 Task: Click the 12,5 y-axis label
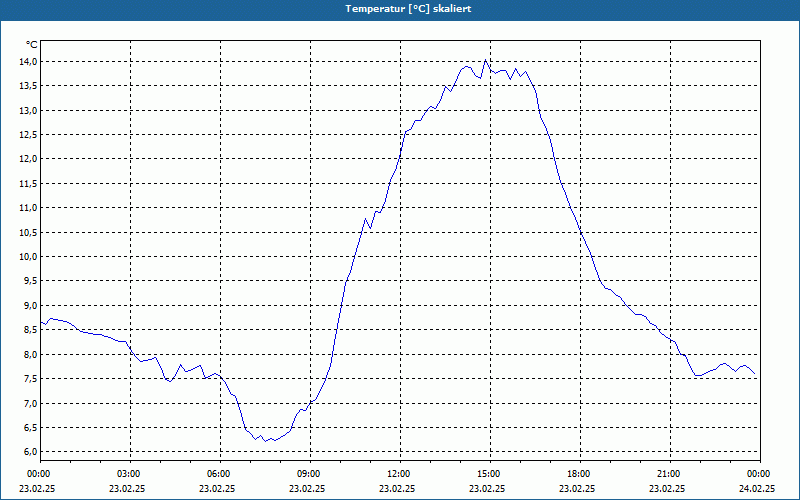click(x=29, y=135)
